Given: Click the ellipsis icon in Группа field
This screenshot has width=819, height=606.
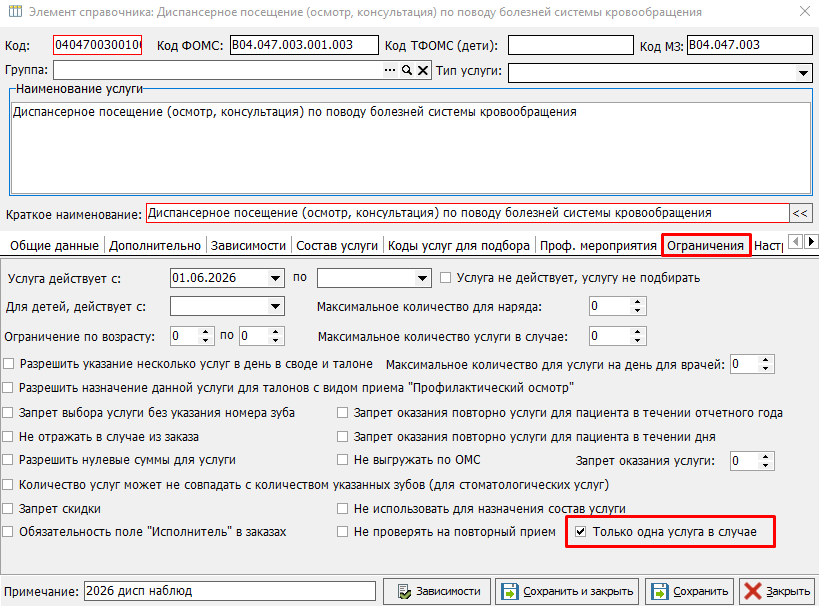Looking at the screenshot, I should click(390, 70).
